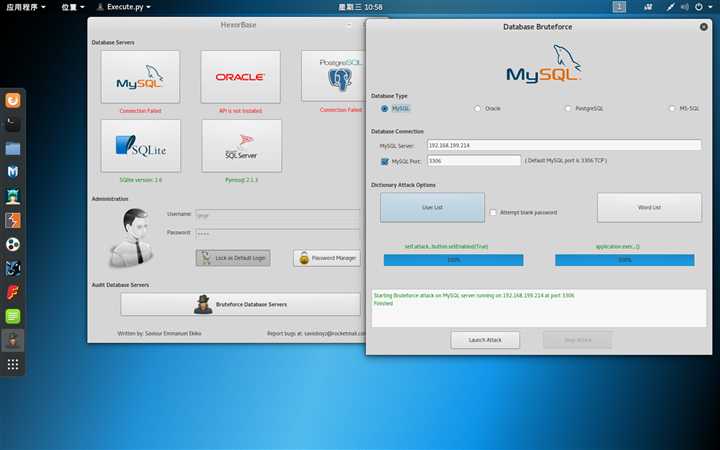This screenshot has width=720, height=450.
Task: Click the 'Written by: Saviour Emmanuel Ekiko' text
Action: (159, 333)
